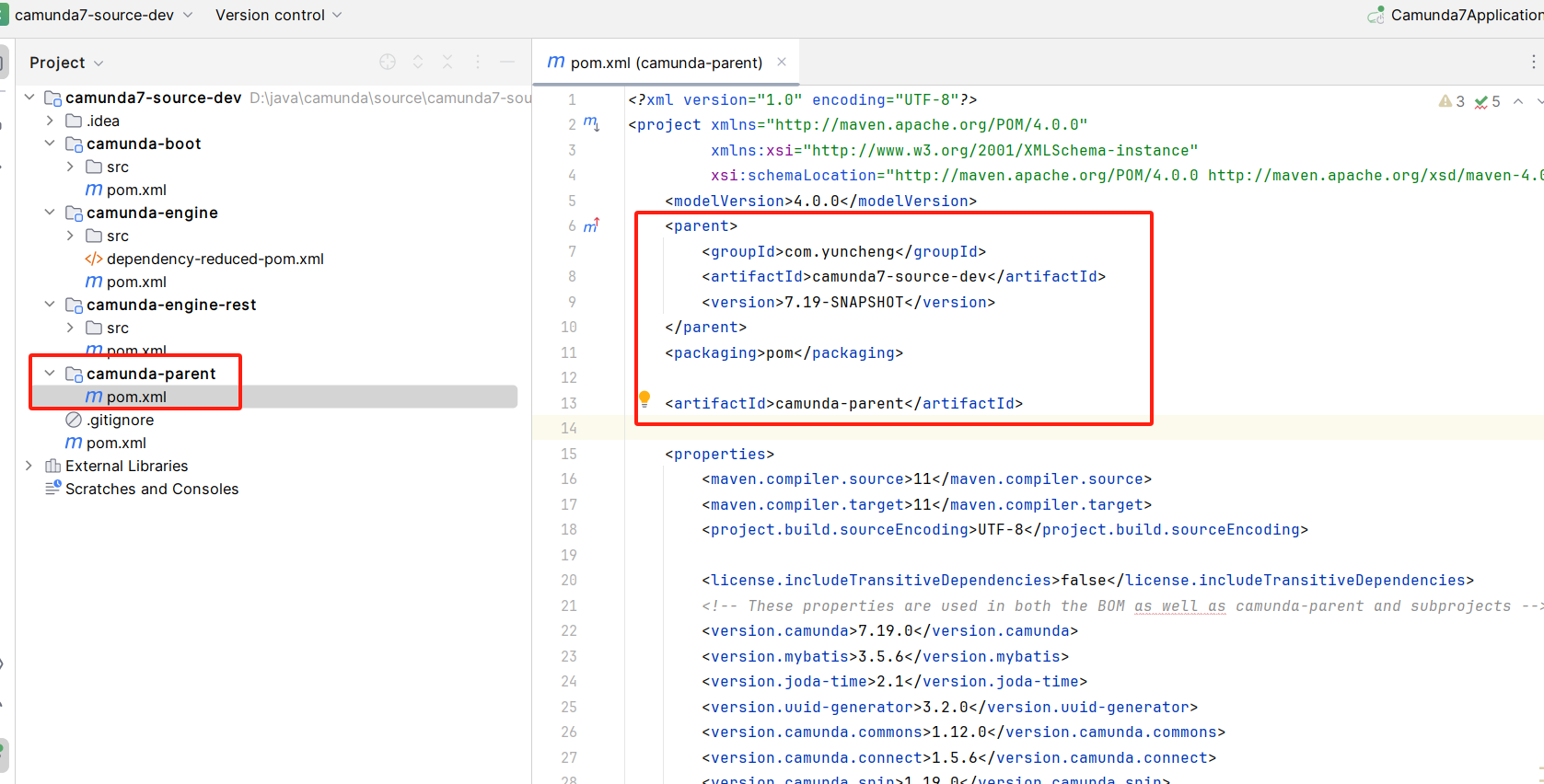Click line number 14 in the gutter
The image size is (1544, 784).
(569, 428)
